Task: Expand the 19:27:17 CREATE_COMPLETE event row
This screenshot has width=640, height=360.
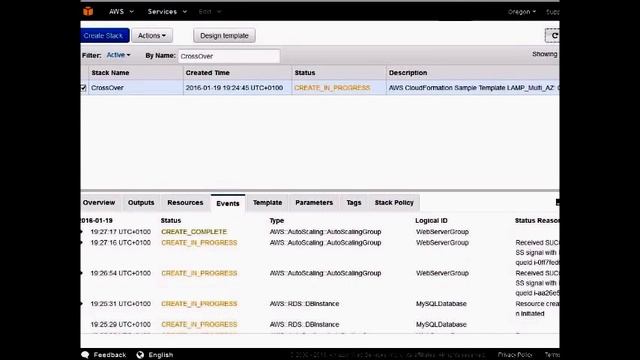Action: tap(82, 232)
